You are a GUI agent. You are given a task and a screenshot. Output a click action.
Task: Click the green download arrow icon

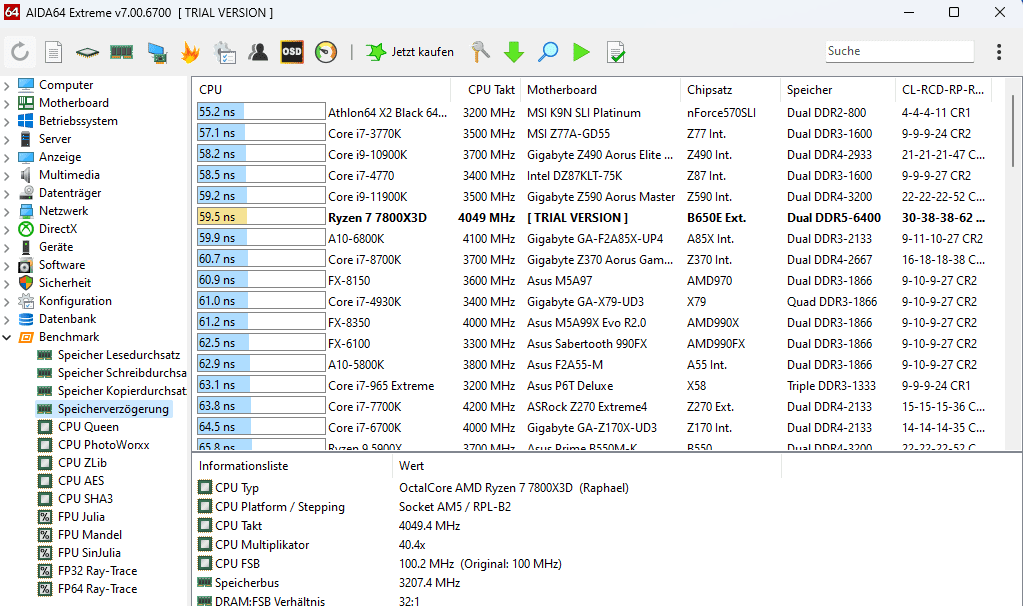tap(514, 52)
